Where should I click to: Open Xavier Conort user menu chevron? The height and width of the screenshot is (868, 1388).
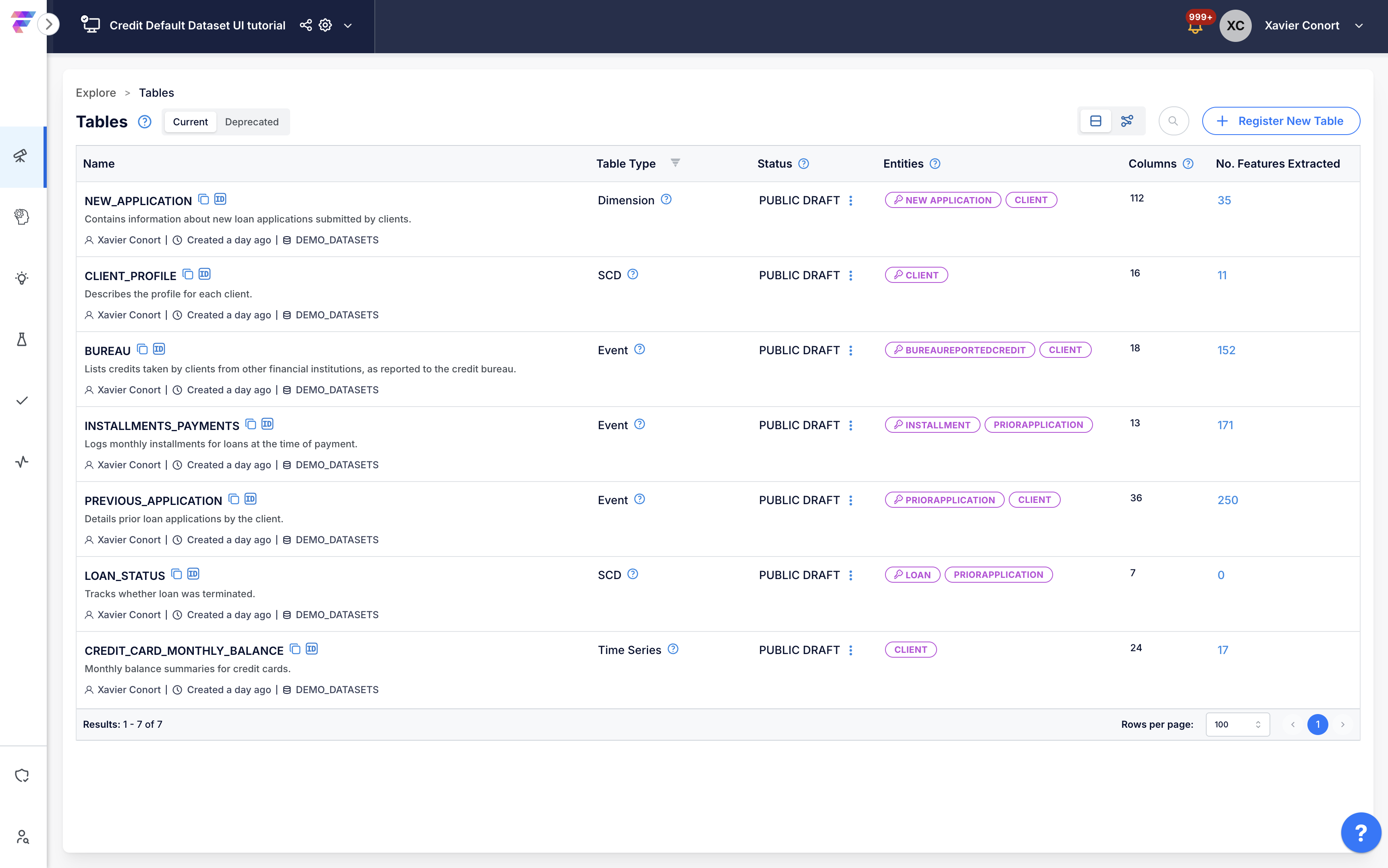coord(1359,26)
